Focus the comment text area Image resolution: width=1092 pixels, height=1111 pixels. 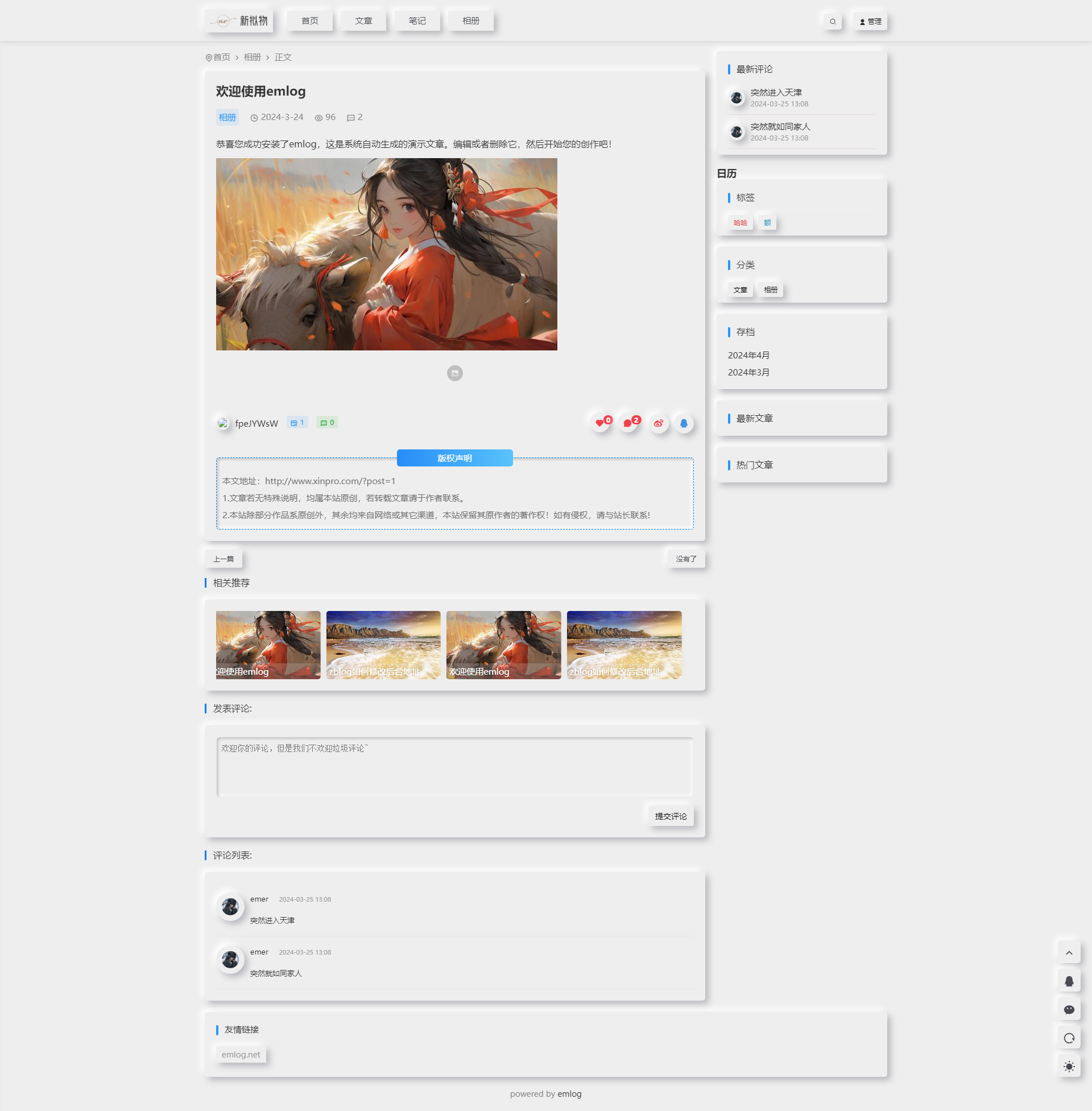pos(455,767)
